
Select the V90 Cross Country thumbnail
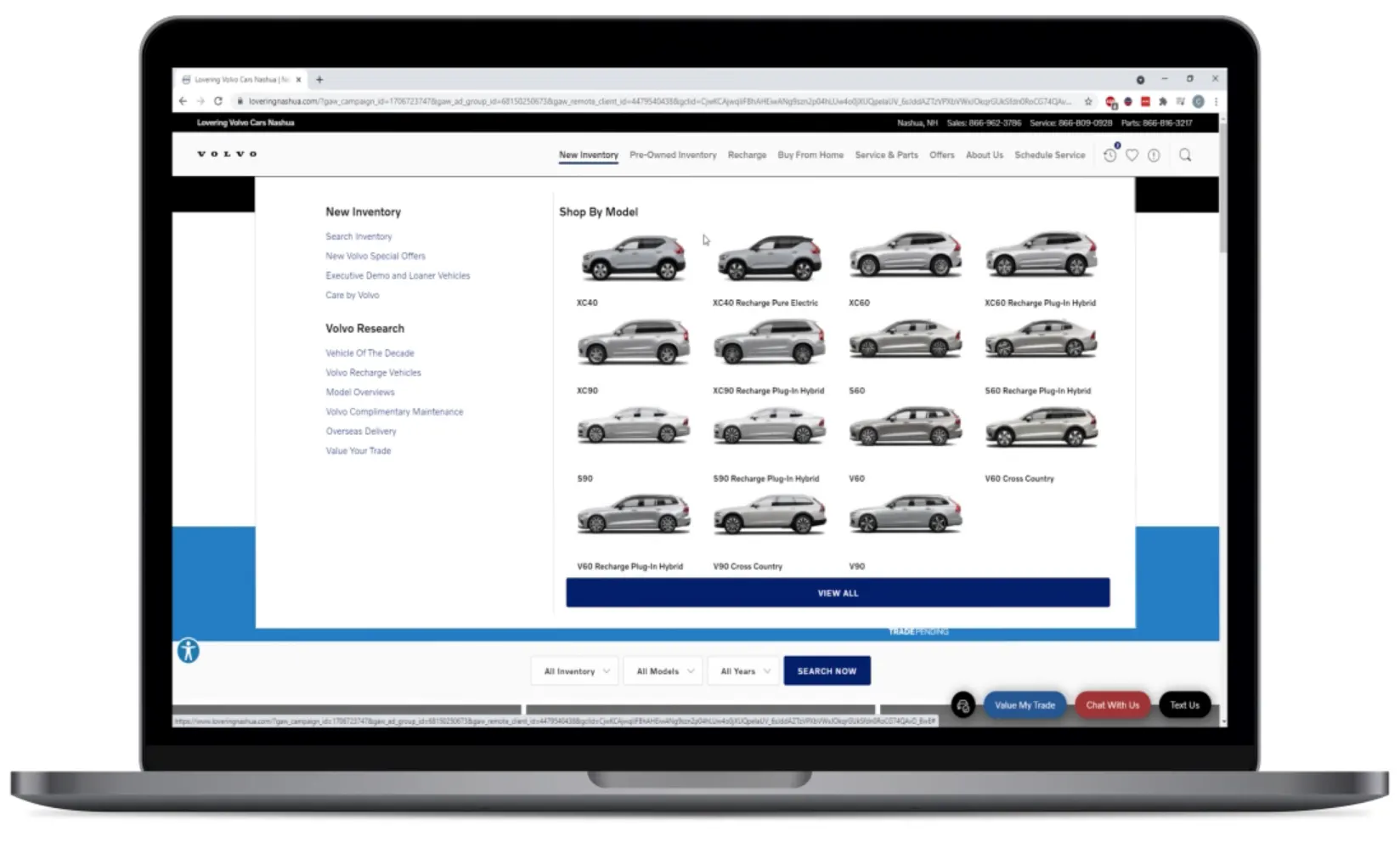769,515
